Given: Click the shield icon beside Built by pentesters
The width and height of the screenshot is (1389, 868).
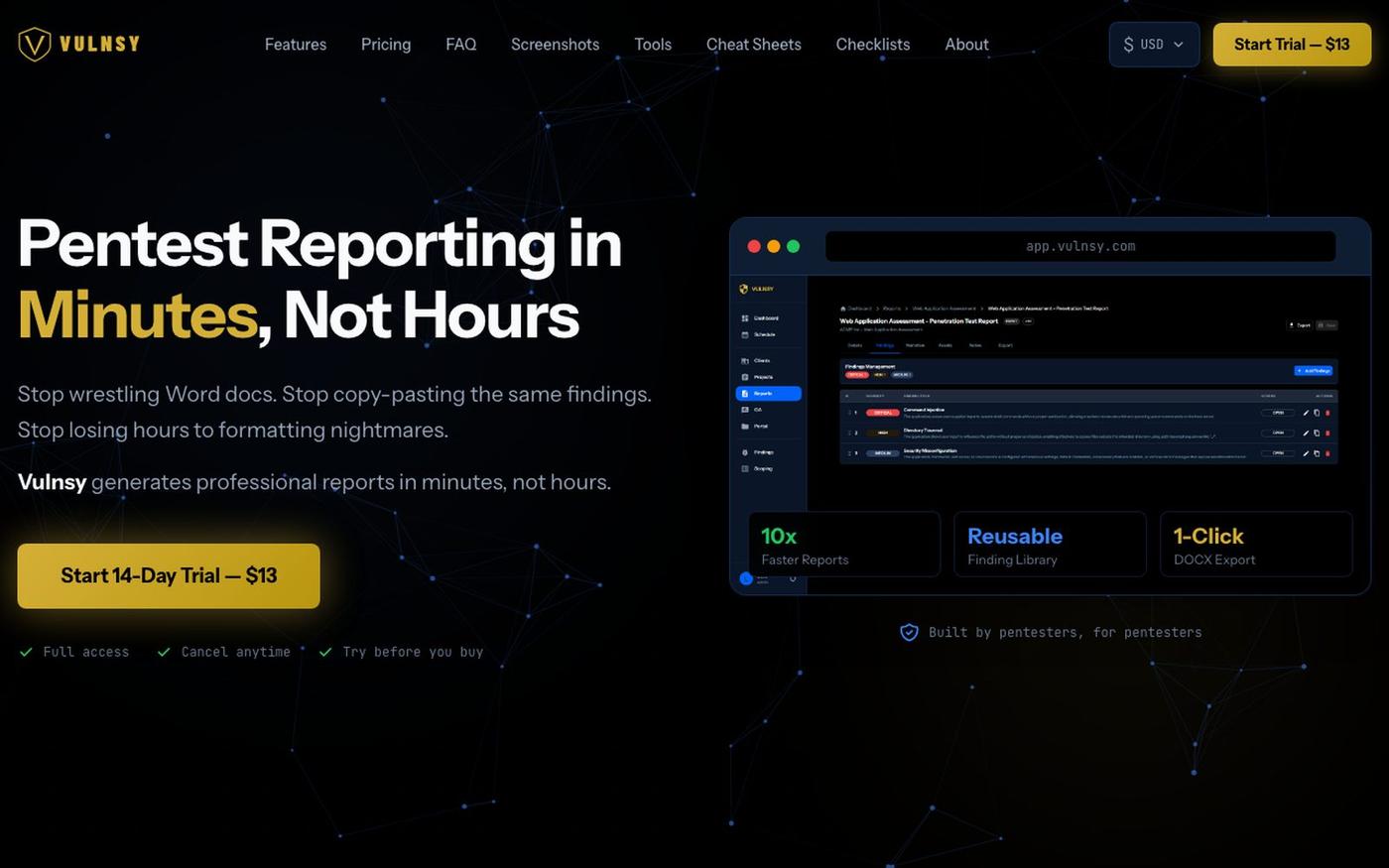Looking at the screenshot, I should pos(909,632).
